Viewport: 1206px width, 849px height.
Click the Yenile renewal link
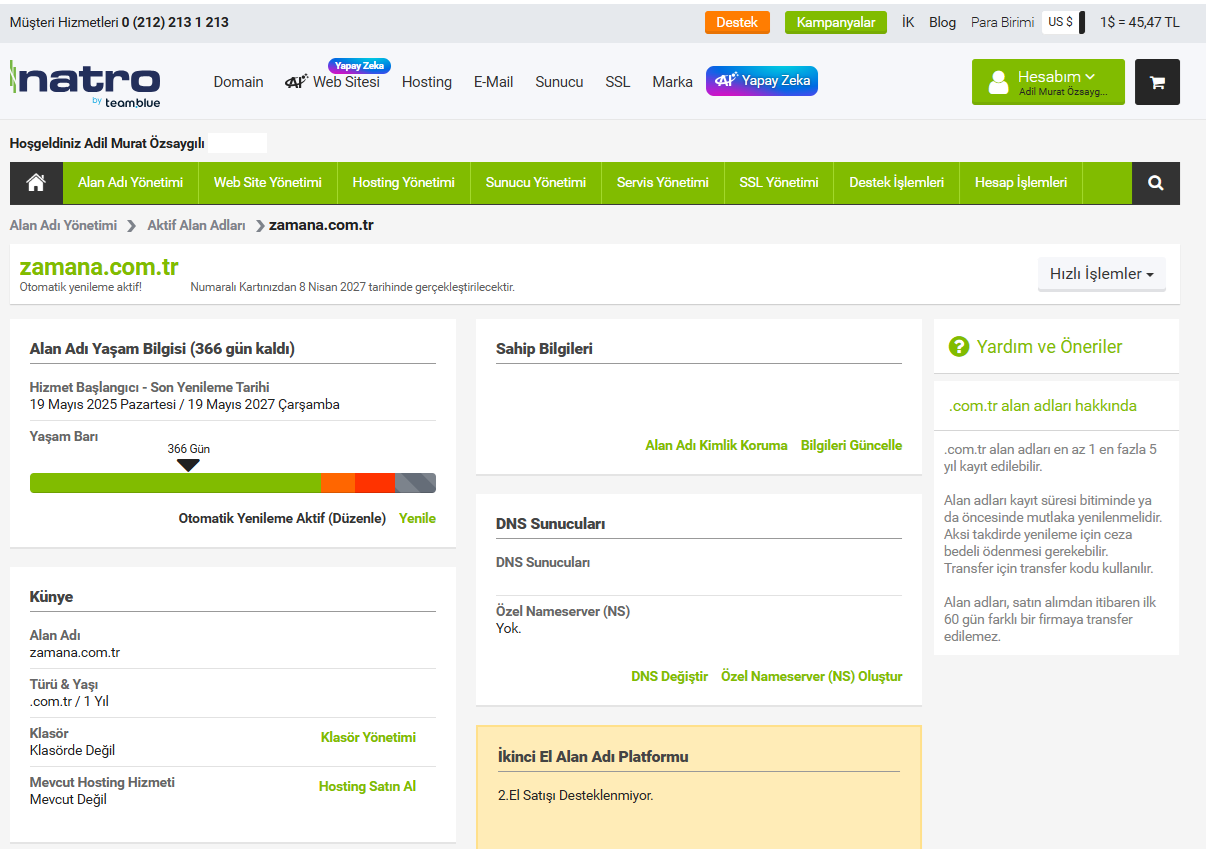417,518
